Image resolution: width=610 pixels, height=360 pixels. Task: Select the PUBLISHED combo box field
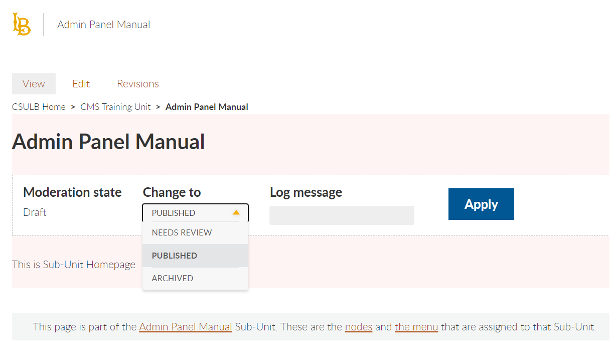pyautogui.click(x=195, y=212)
